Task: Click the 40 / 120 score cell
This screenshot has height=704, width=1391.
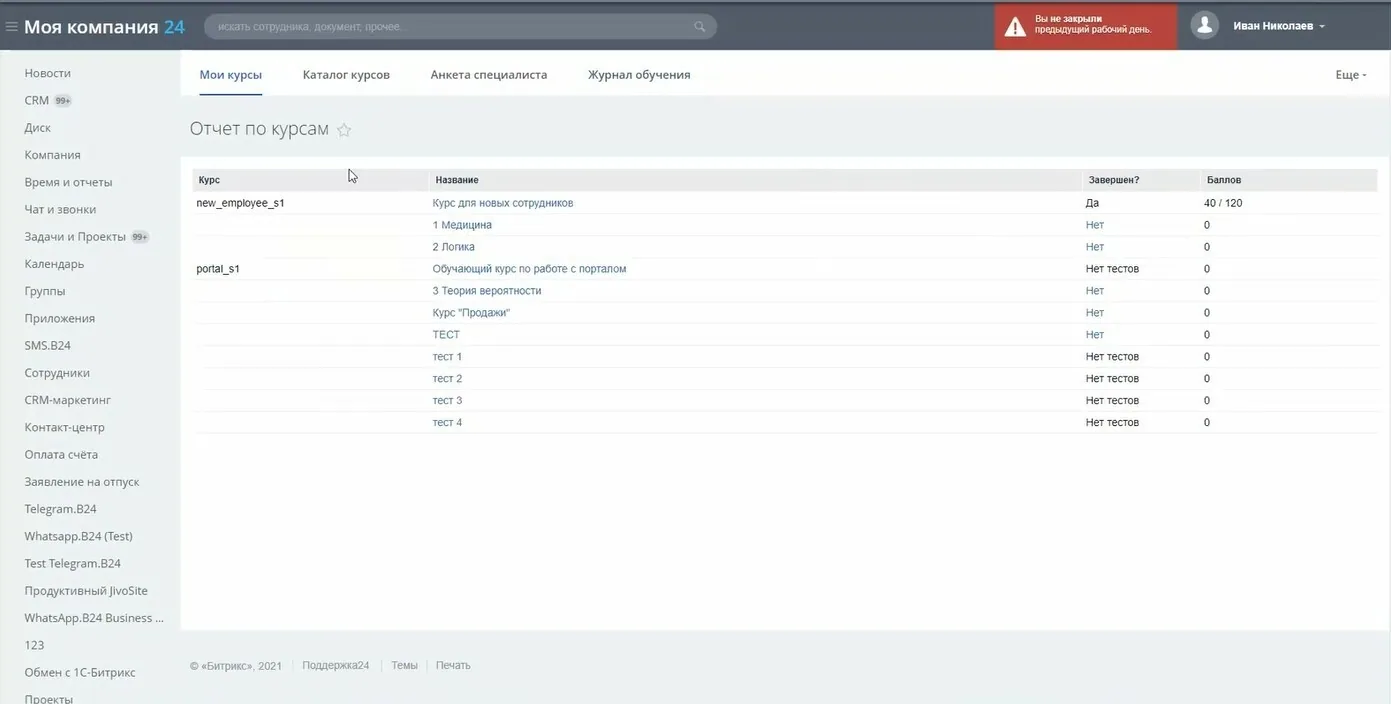Action: 1223,203
